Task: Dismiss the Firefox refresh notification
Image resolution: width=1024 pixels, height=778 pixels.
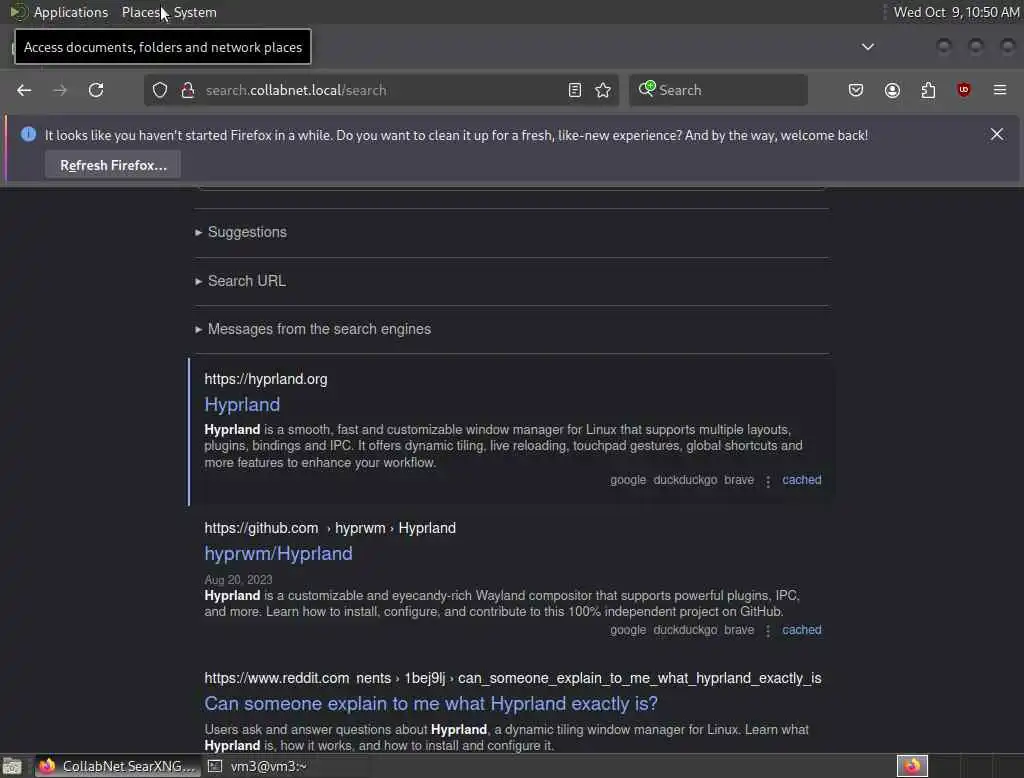Action: (x=997, y=134)
